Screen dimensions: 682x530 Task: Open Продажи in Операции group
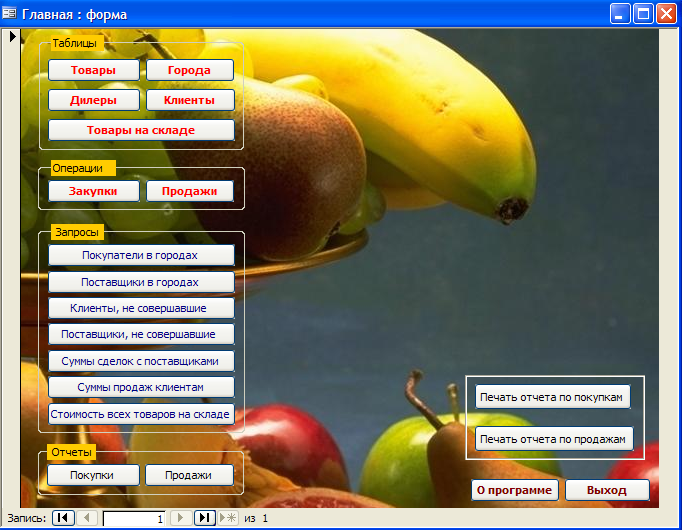[190, 191]
